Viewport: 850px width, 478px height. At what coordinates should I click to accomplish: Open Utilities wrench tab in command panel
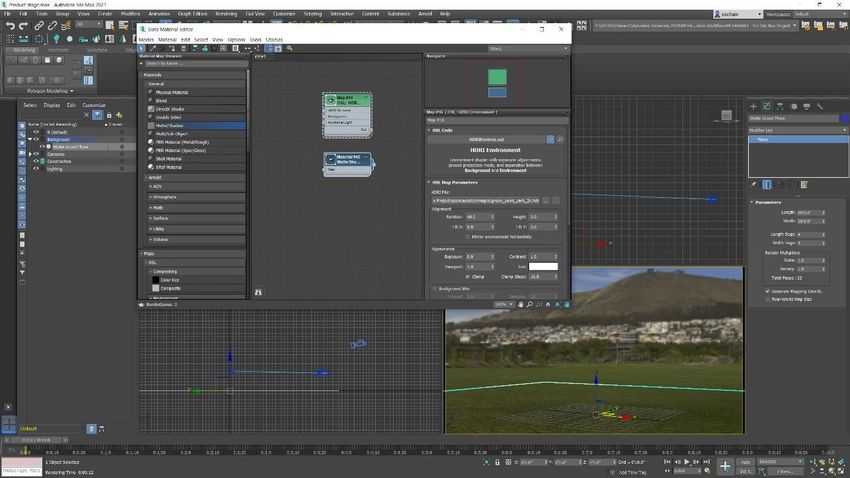820,106
